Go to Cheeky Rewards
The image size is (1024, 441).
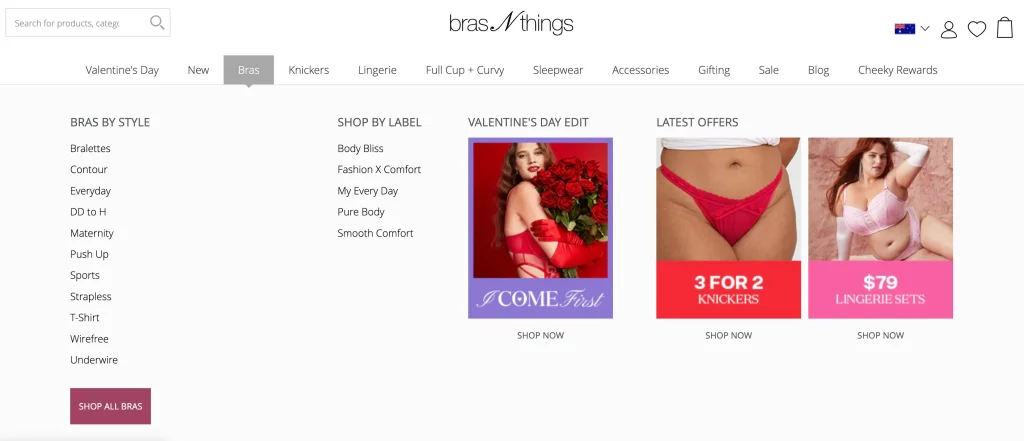pos(897,70)
